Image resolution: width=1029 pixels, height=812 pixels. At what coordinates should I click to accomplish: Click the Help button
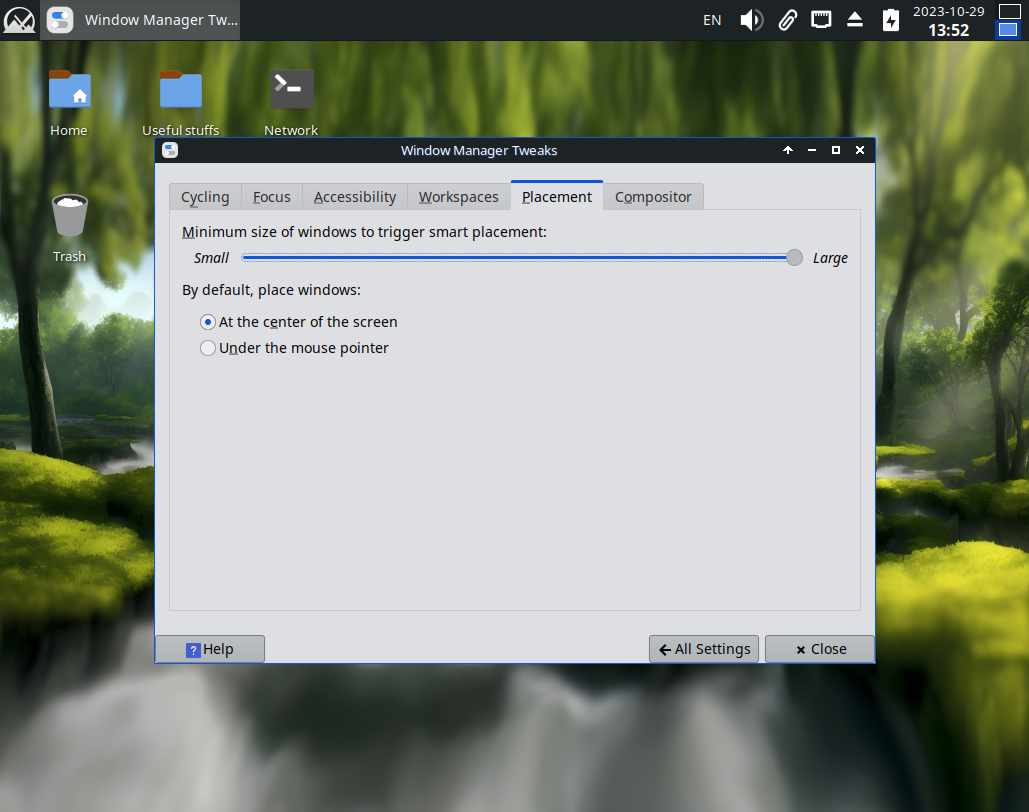pyautogui.click(x=210, y=649)
